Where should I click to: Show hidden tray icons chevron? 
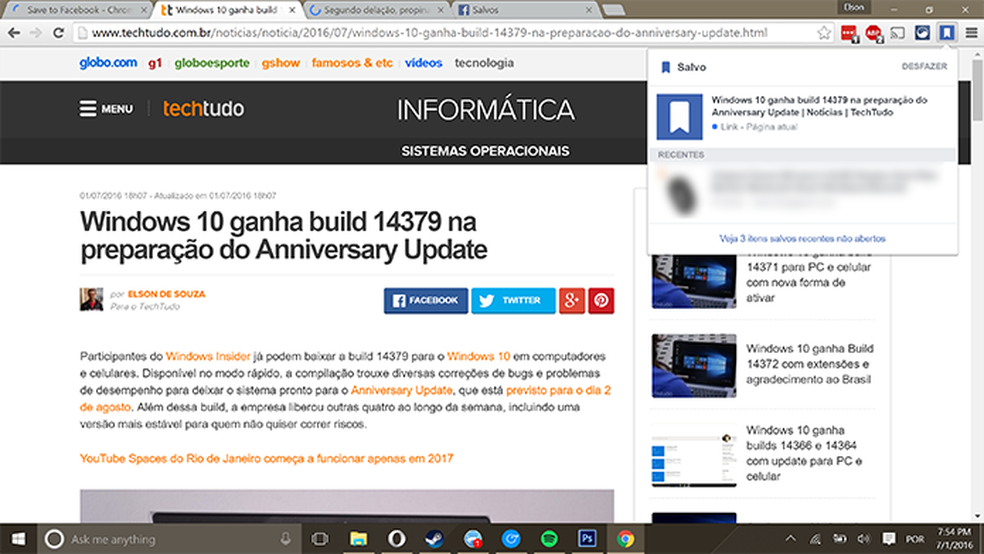click(x=791, y=539)
